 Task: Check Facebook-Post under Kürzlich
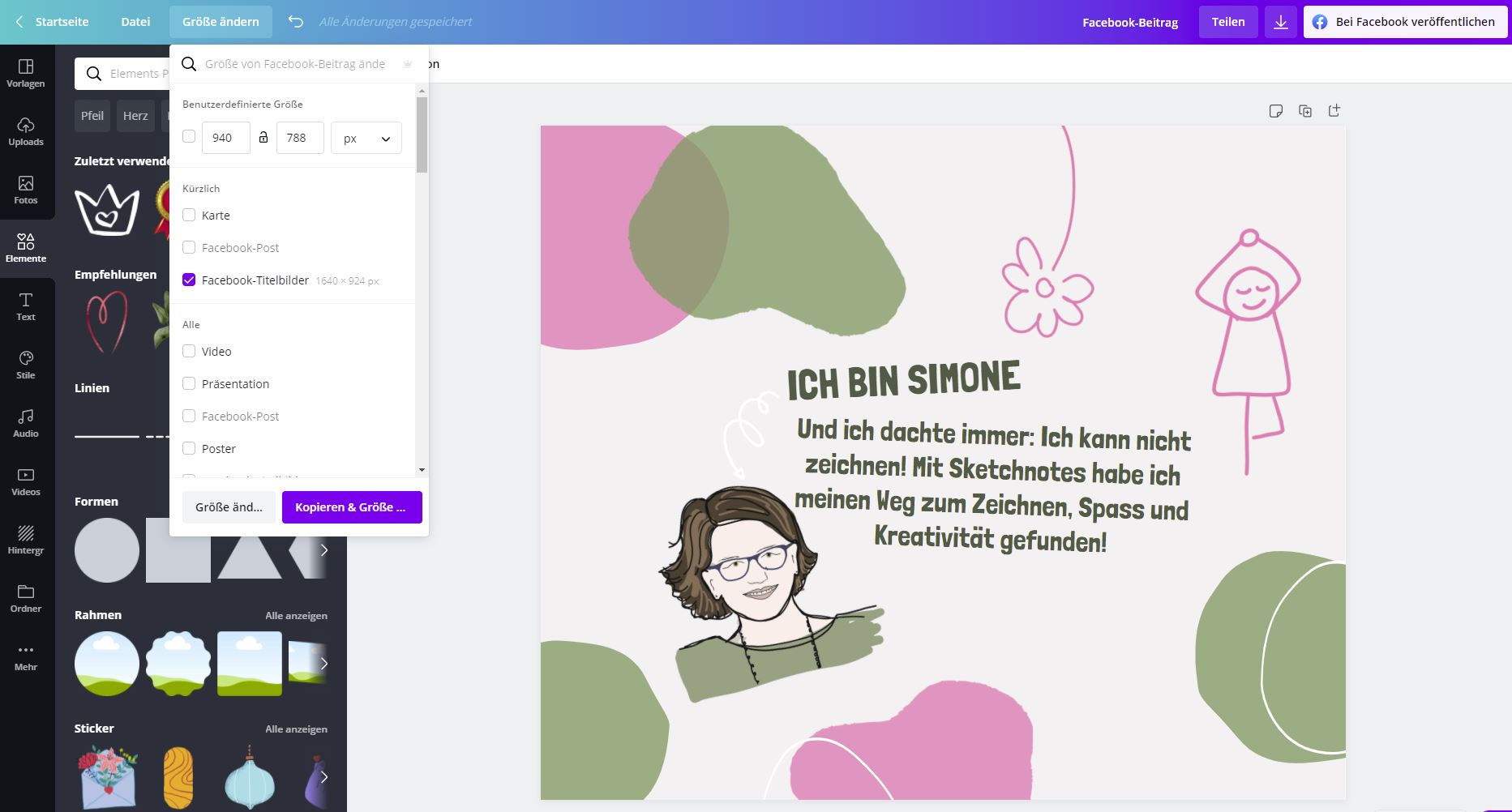coord(189,247)
